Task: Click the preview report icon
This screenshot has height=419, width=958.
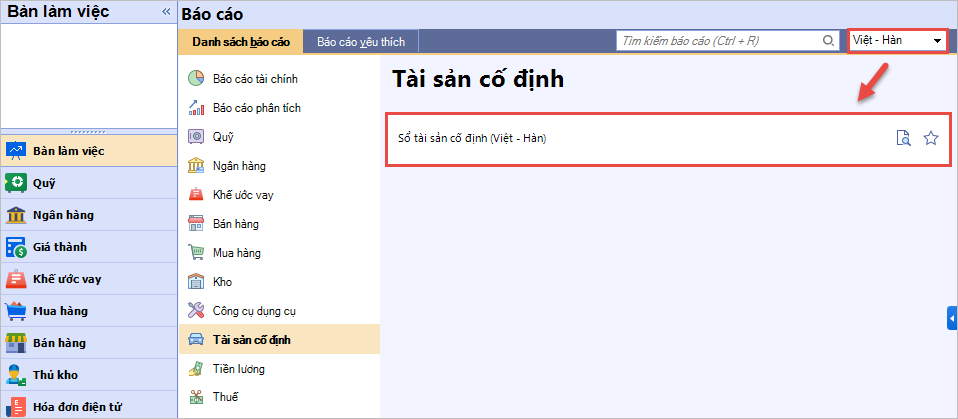Action: pyautogui.click(x=903, y=138)
